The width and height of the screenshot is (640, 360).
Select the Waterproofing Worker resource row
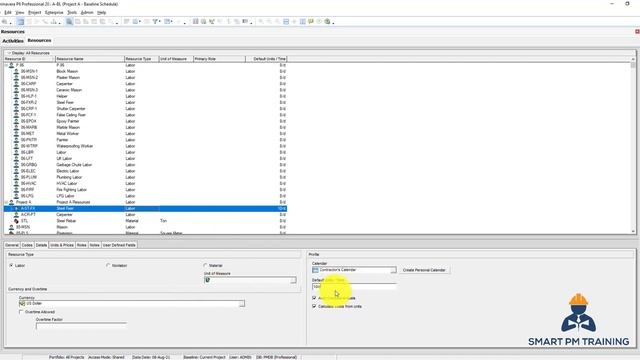point(145,146)
